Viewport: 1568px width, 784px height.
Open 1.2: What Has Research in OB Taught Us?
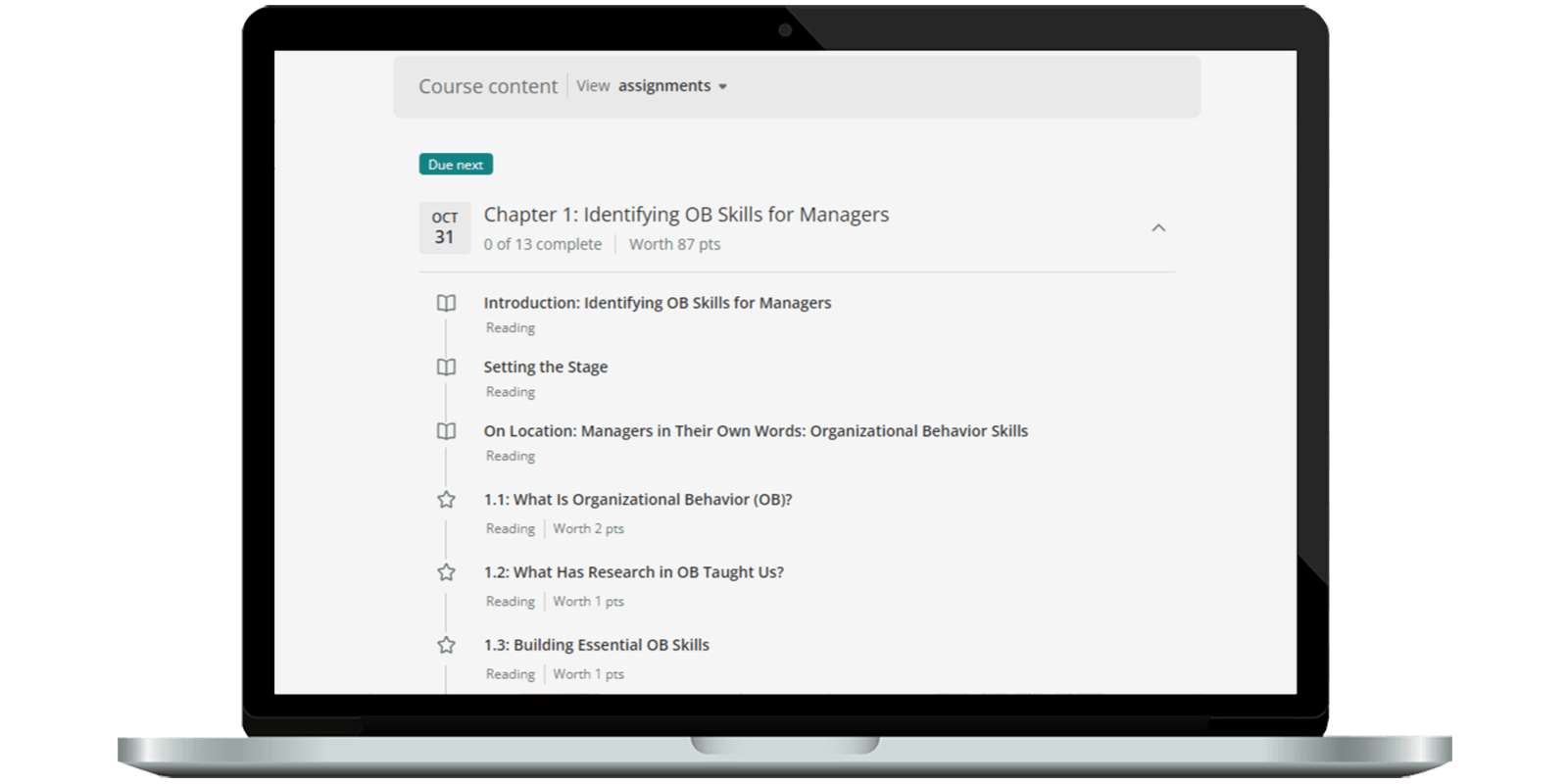pos(633,572)
